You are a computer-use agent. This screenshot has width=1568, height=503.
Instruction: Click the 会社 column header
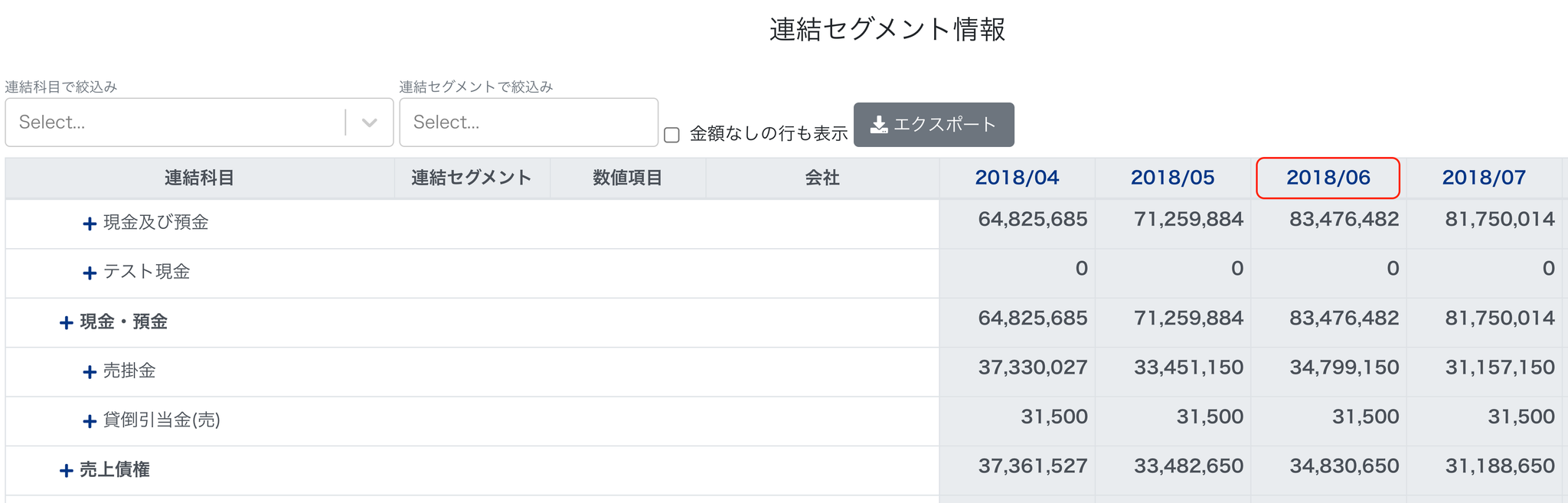(822, 178)
